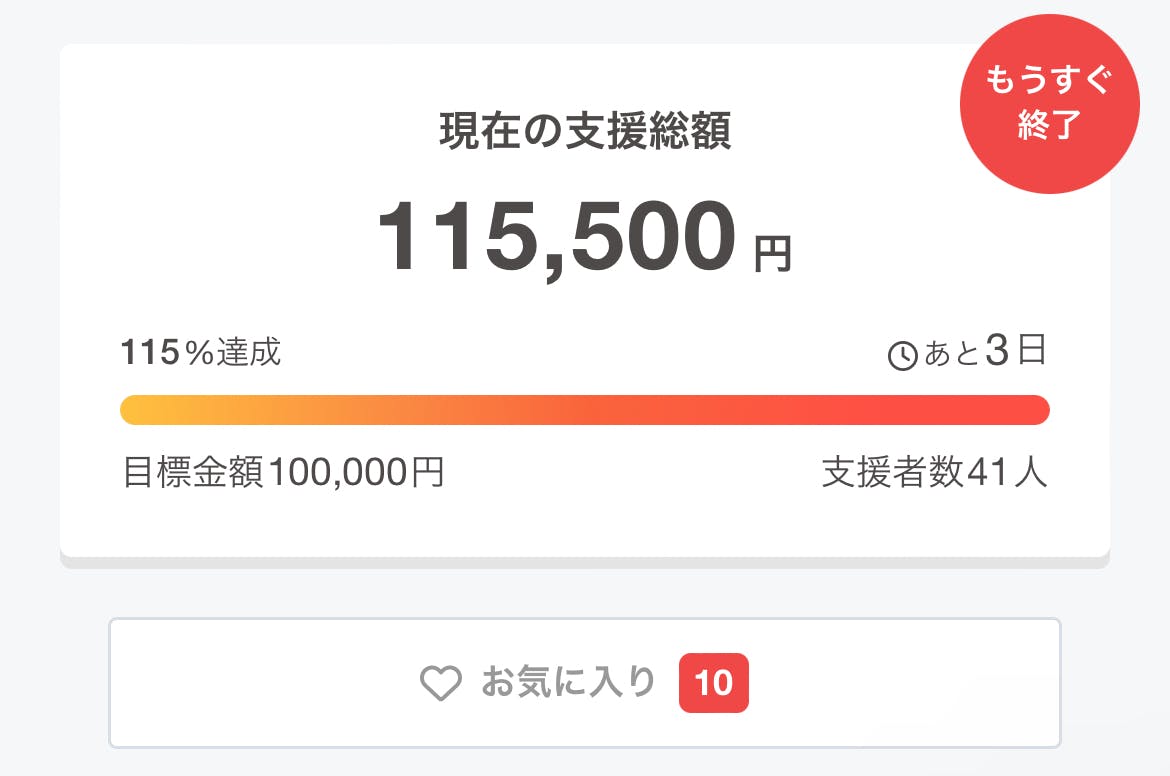Click the 現在の支援総額 heading
Screen dimensions: 1170x776
[585, 131]
